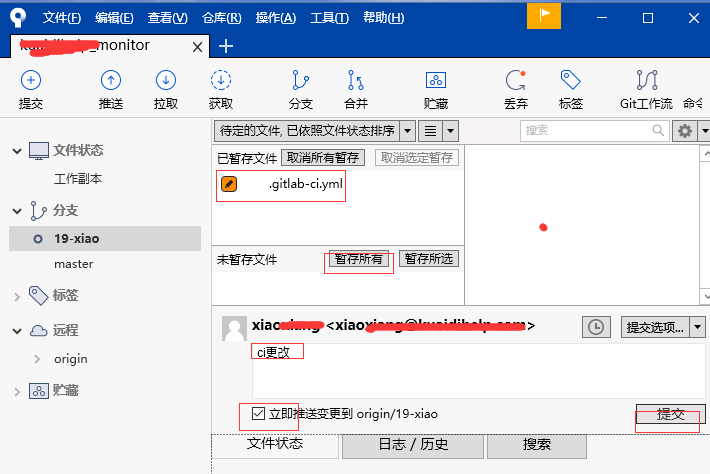Add a new tab with plus icon
Image resolution: width=710 pixels, height=474 pixels.
(225, 46)
